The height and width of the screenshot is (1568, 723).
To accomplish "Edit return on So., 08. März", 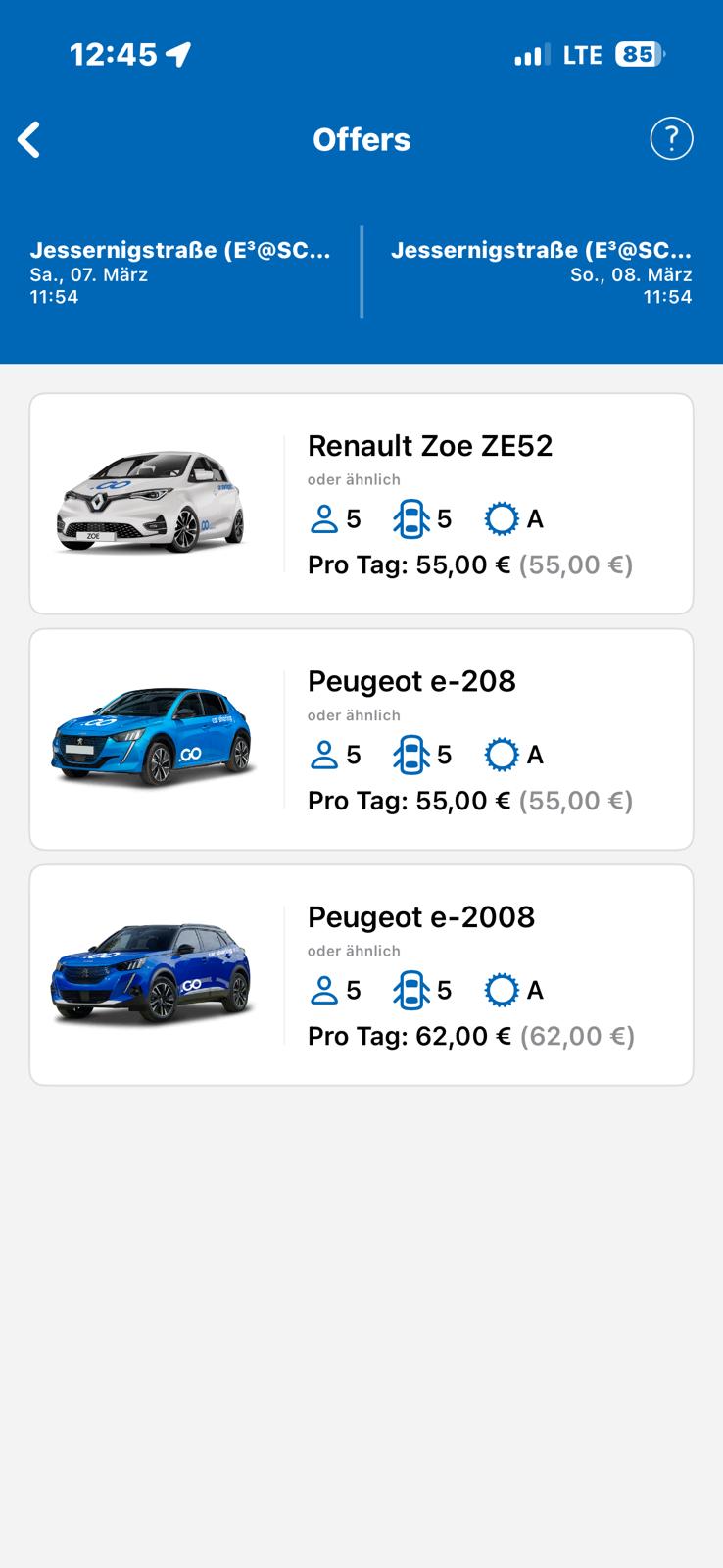I will coord(541,272).
